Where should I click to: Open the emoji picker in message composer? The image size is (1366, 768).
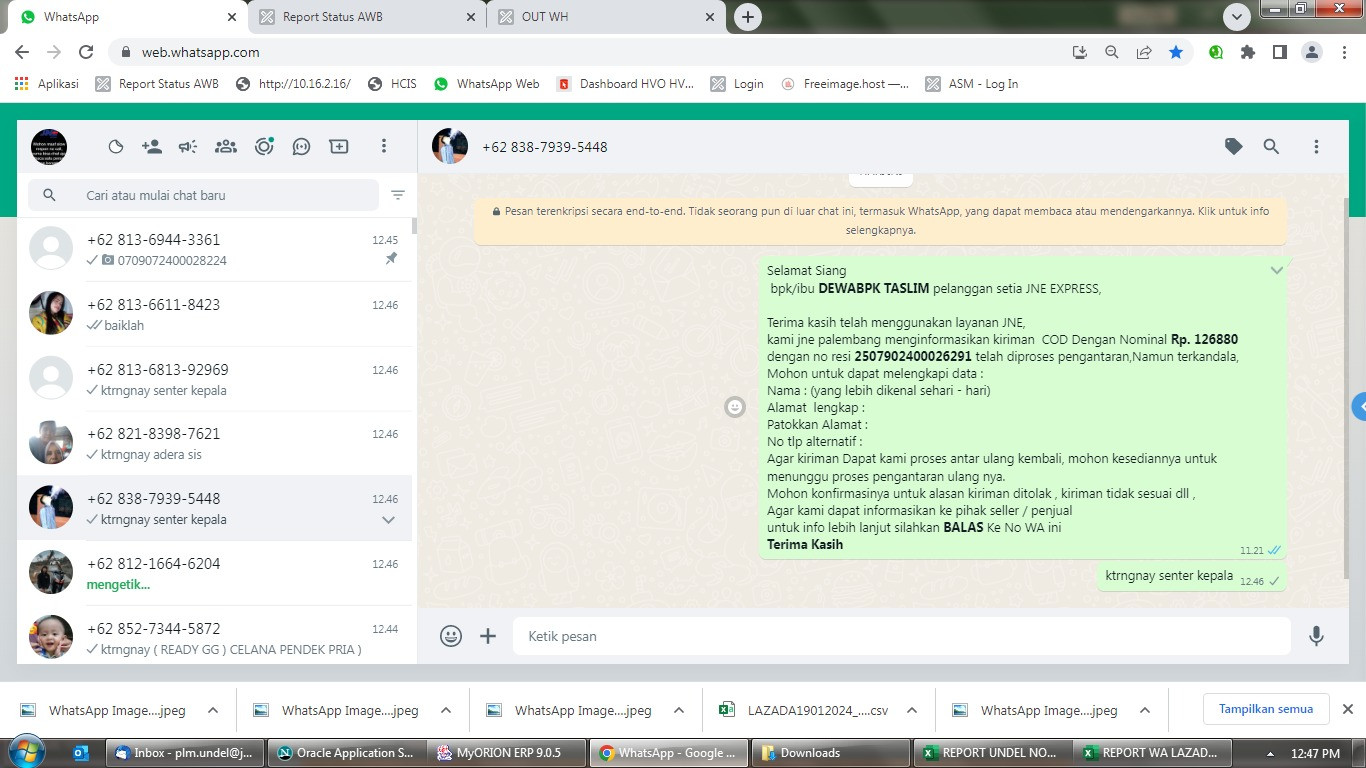tap(451, 636)
